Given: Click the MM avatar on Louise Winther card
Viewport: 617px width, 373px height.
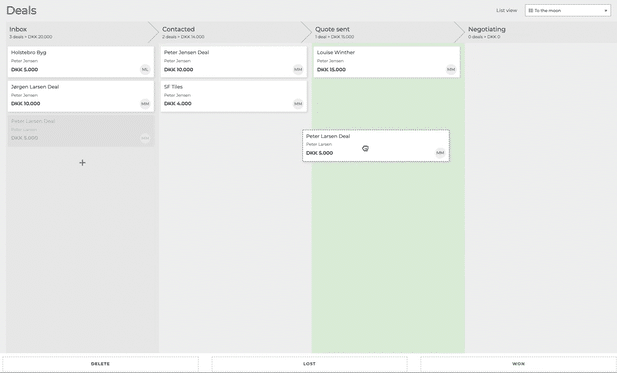Looking at the screenshot, I should point(451,70).
